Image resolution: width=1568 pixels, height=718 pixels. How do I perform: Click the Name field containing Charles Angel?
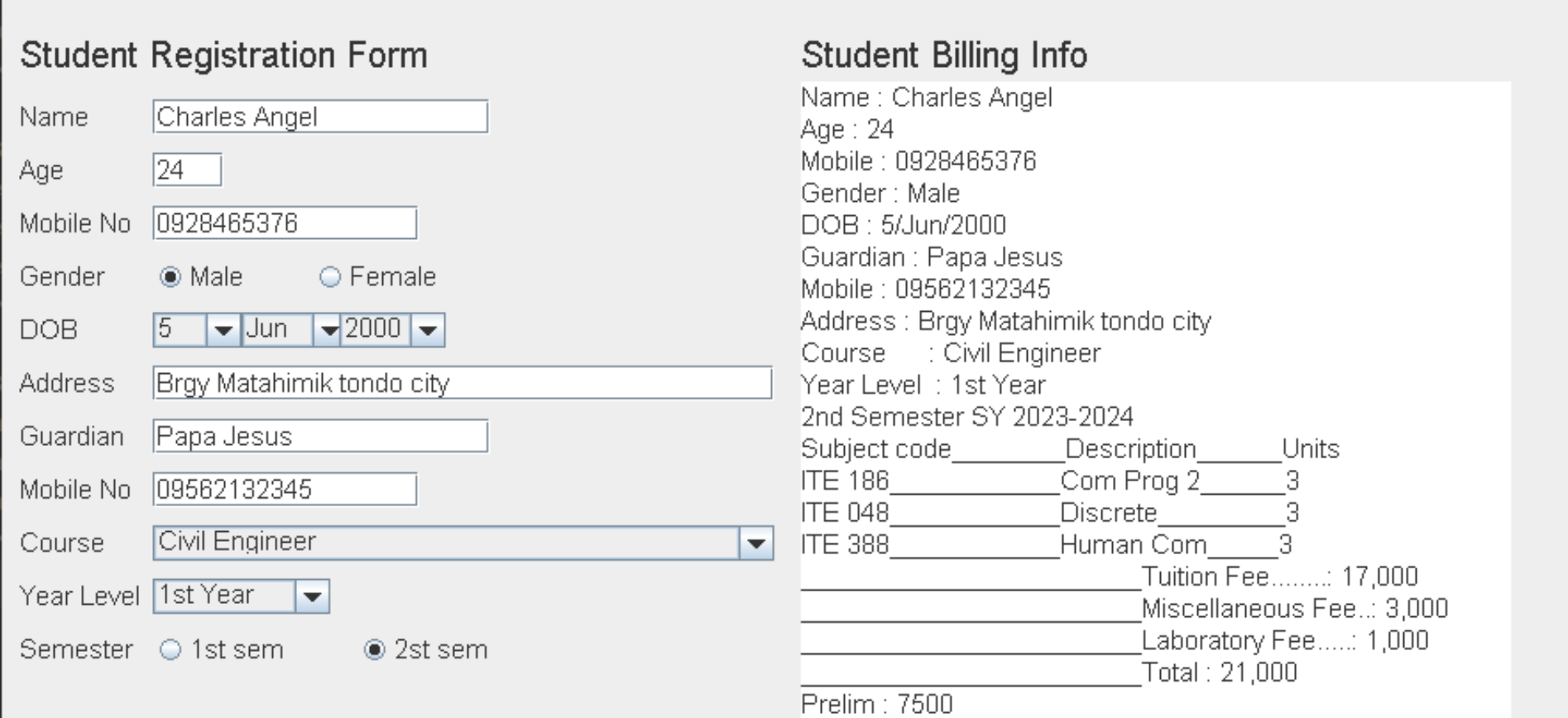tap(320, 117)
